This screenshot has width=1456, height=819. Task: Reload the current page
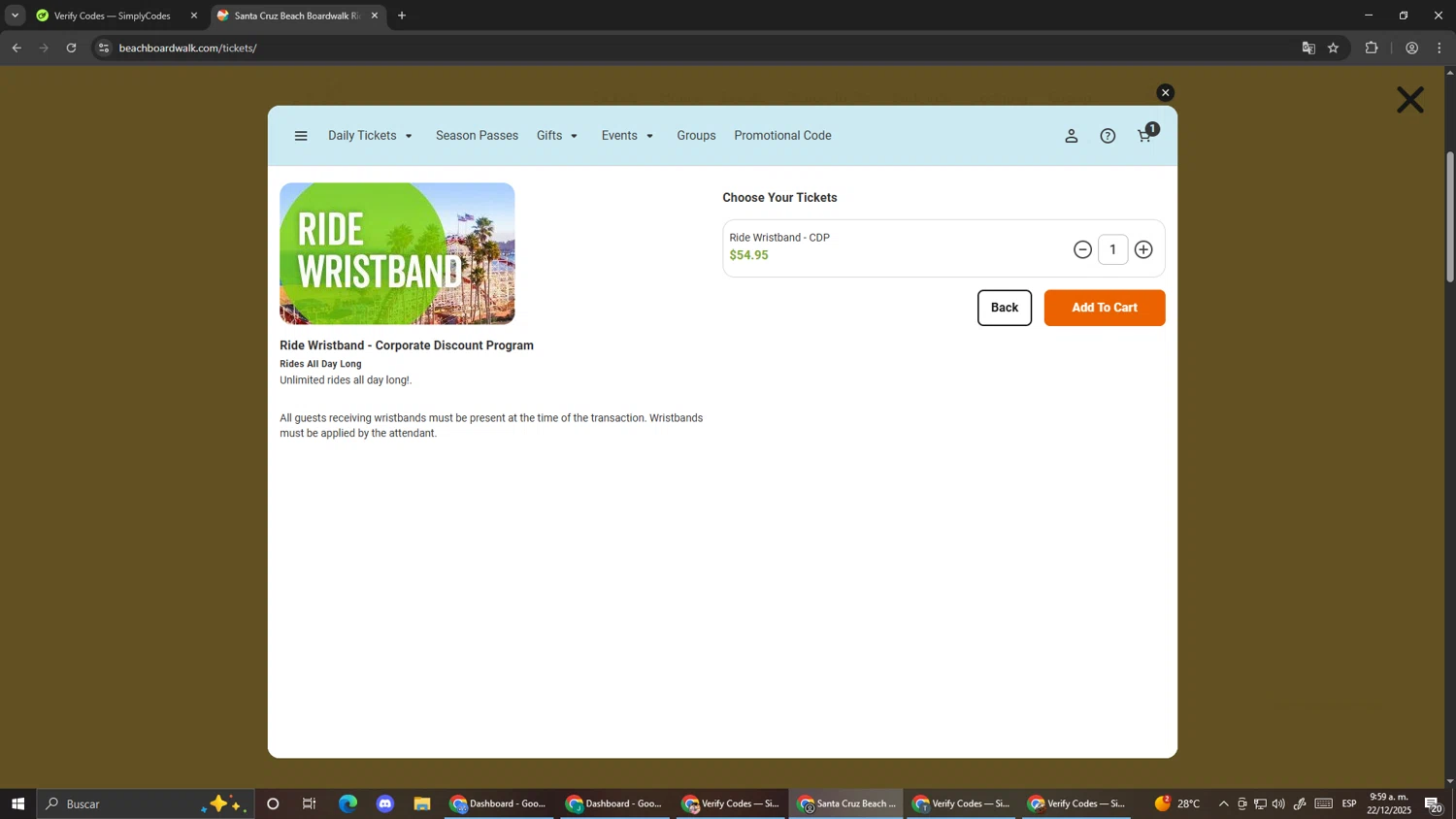[x=71, y=48]
